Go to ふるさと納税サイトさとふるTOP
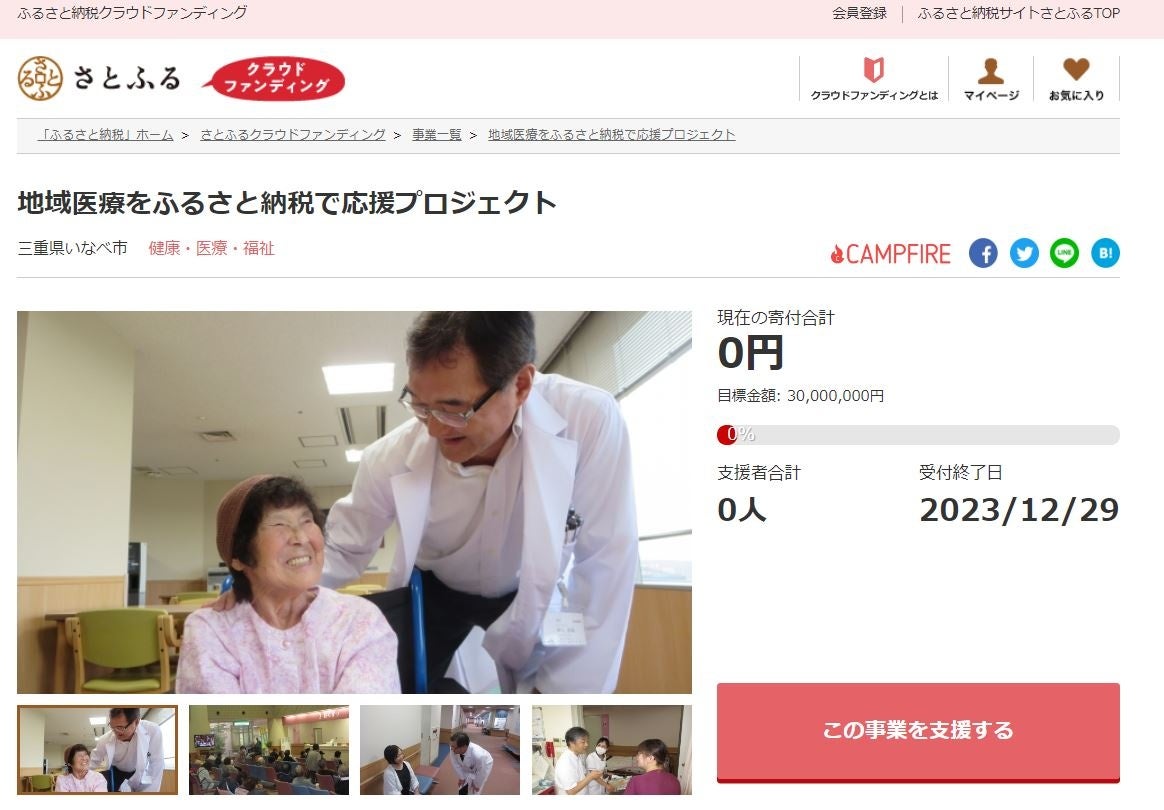The image size is (1164, 810). [x=1018, y=13]
